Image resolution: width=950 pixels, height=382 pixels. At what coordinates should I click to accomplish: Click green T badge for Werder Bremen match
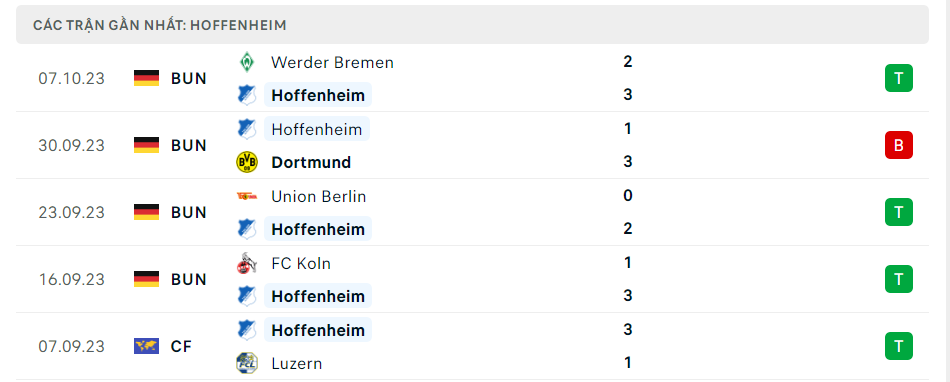point(899,78)
